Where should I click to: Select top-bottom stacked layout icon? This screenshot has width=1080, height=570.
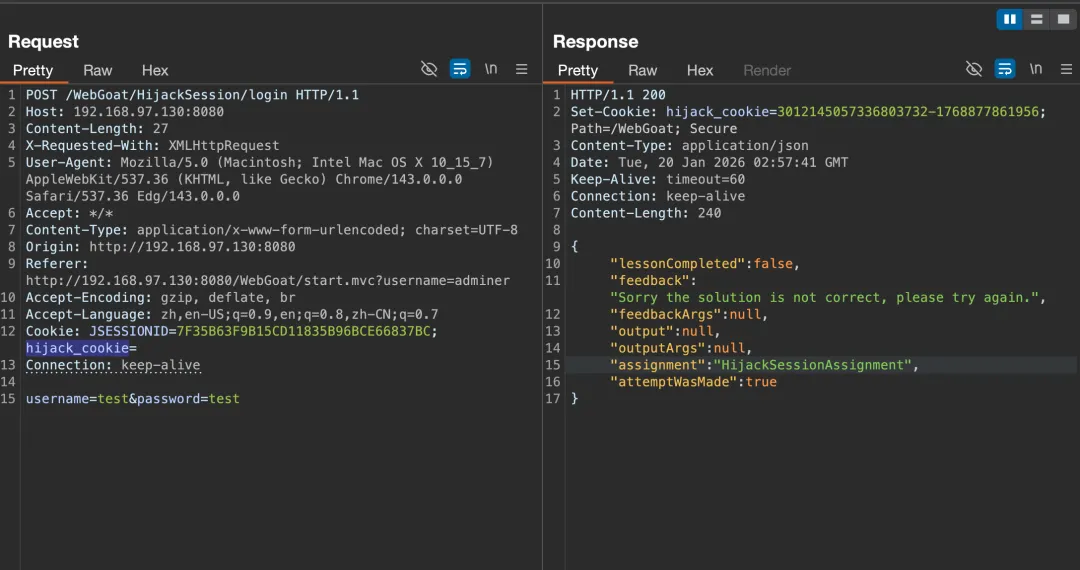click(x=1036, y=19)
